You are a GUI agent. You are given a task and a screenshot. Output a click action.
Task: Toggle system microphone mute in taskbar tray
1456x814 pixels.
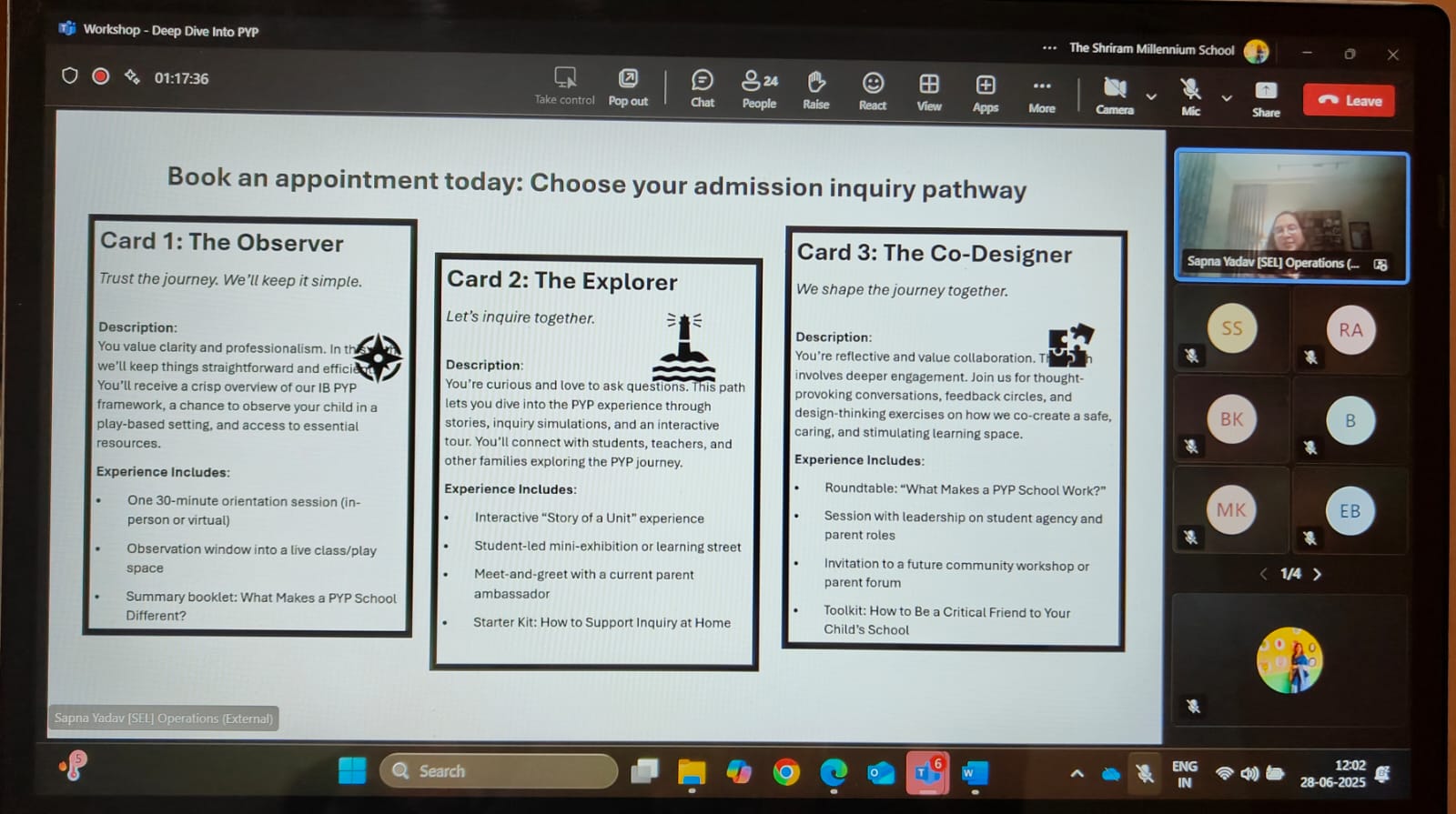coord(1145,773)
